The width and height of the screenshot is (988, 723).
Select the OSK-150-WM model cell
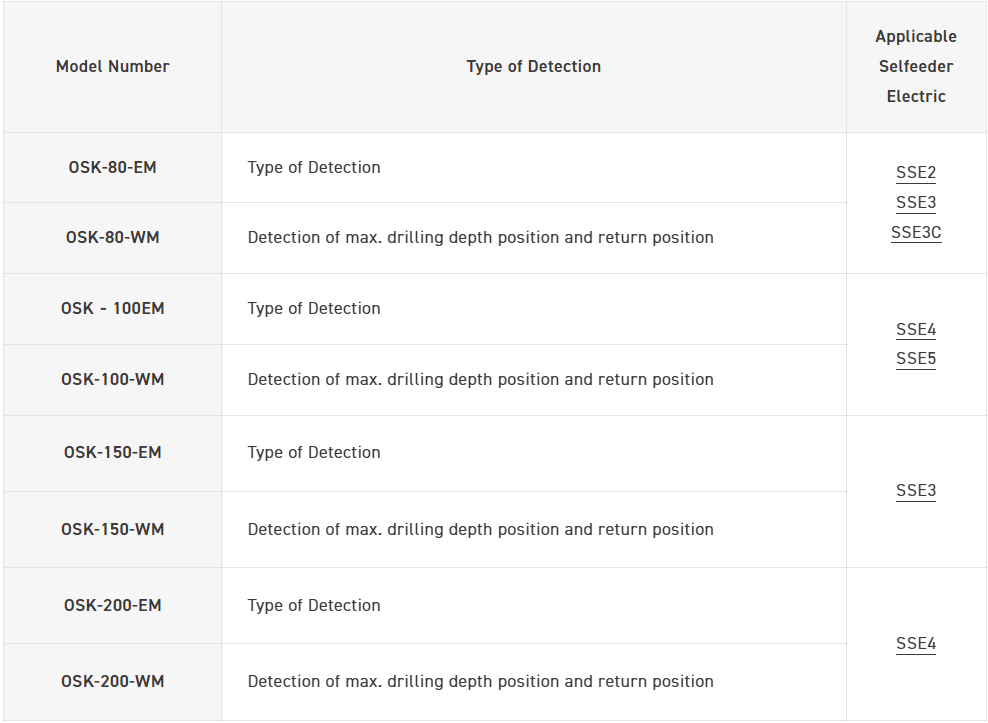click(x=112, y=530)
